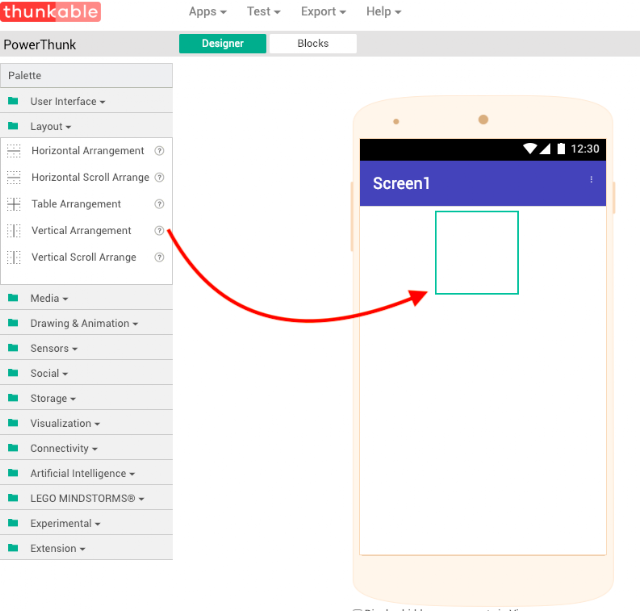Click the phone status bar clock 12:30
This screenshot has width=640, height=611.
point(584,149)
